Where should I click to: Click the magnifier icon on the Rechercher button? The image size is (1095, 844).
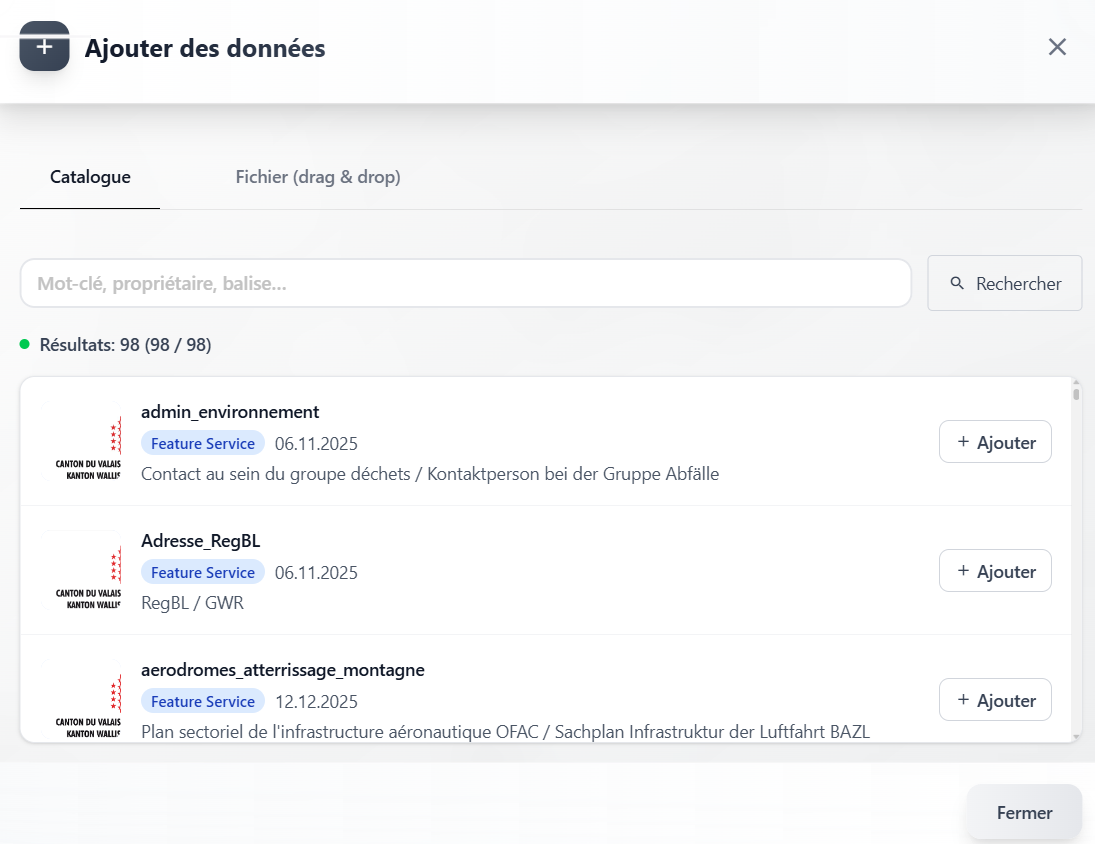957,284
